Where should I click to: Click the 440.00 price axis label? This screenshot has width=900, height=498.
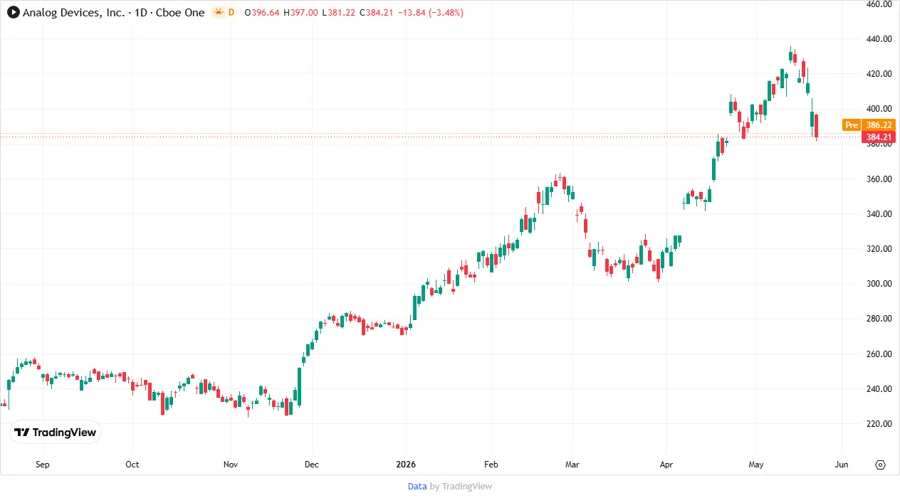[879, 39]
